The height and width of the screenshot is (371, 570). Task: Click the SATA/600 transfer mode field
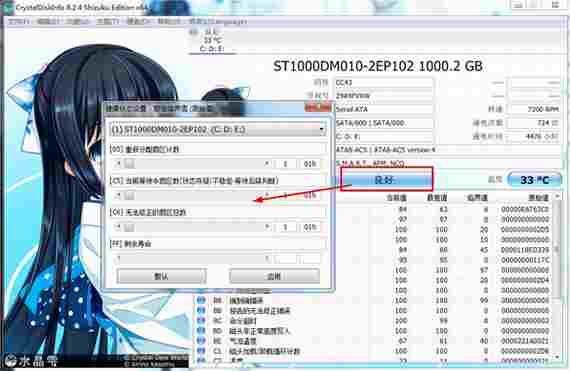[x=384, y=123]
